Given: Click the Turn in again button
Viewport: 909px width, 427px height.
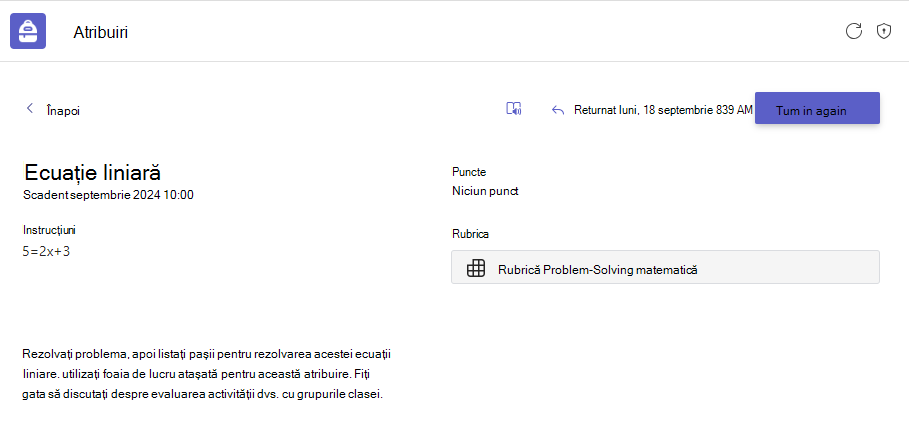Looking at the screenshot, I should point(817,108).
